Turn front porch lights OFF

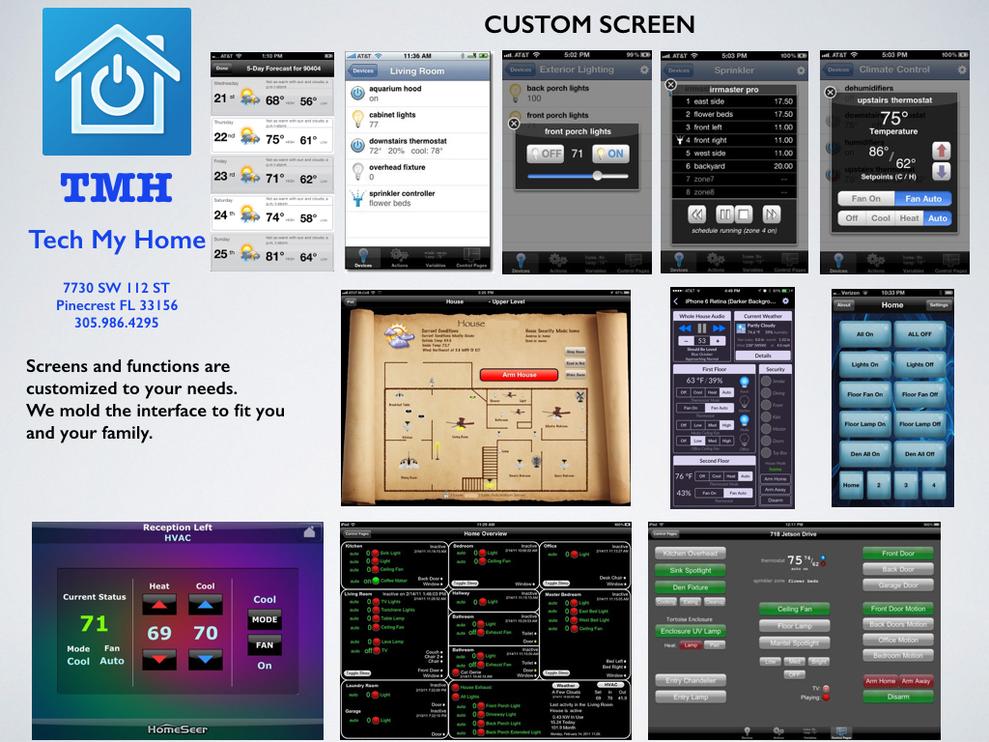(545, 153)
